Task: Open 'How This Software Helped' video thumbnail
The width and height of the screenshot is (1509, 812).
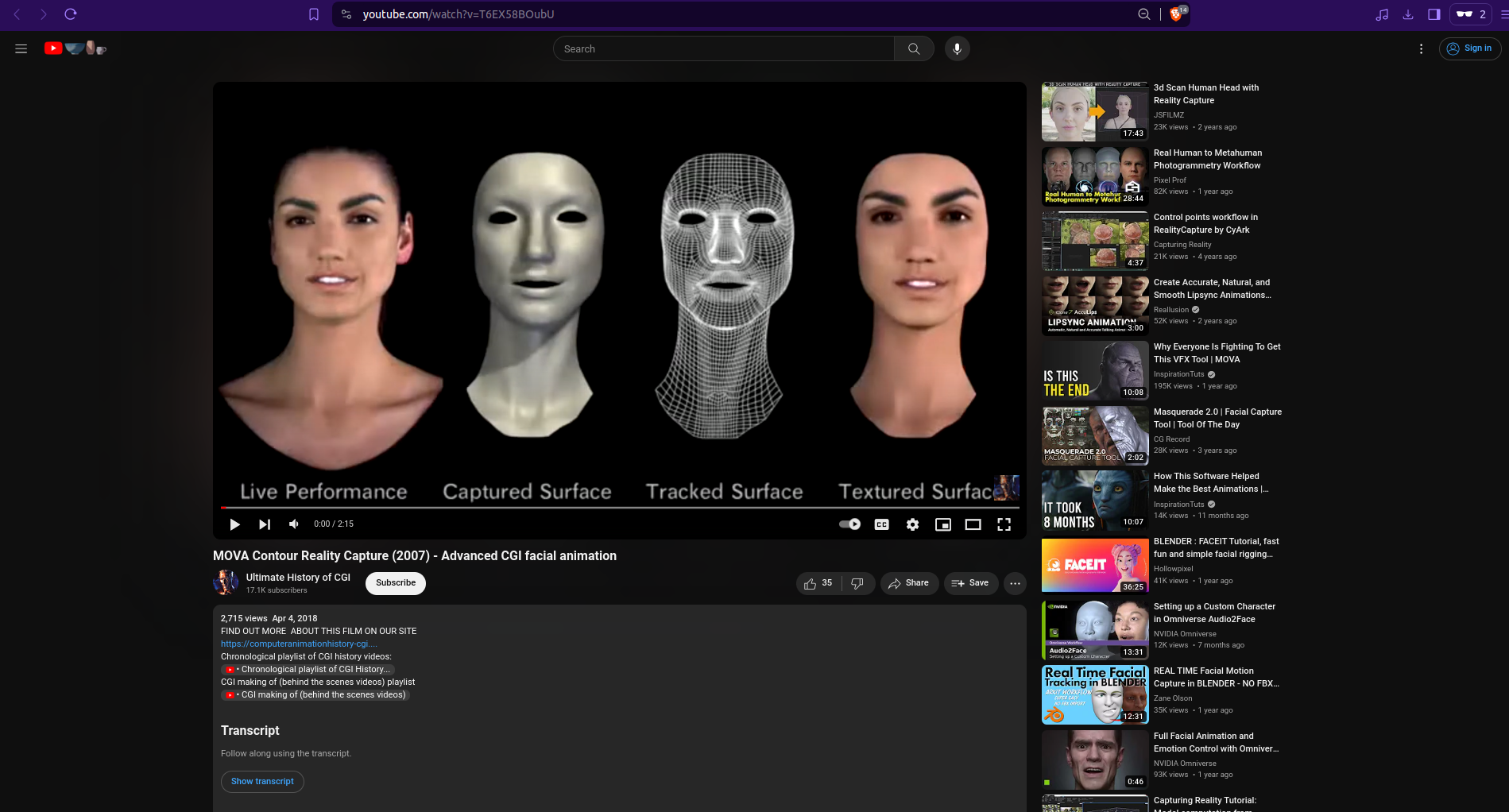Action: pyautogui.click(x=1095, y=500)
